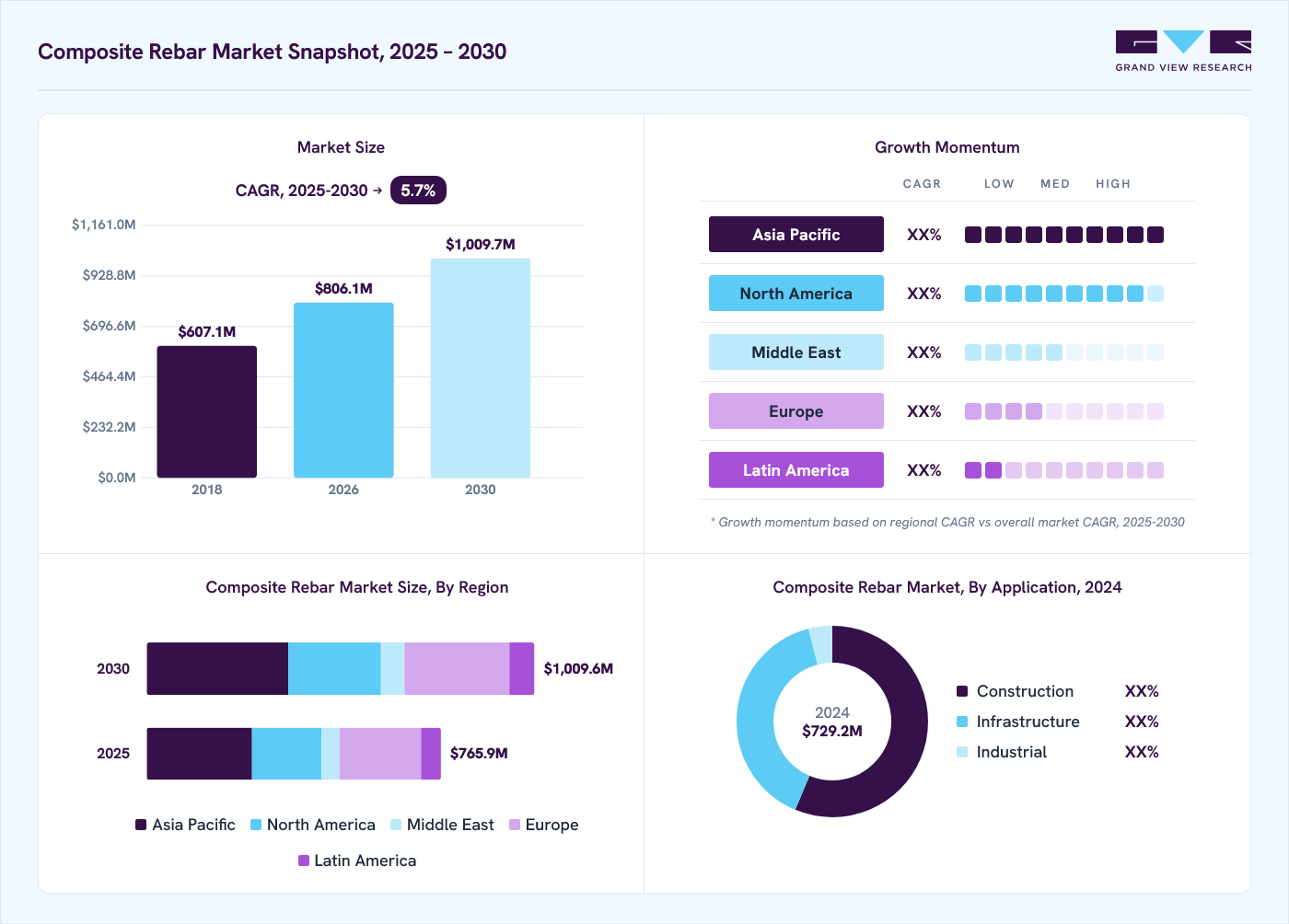Click the $1,161.0M axis label
Screen dimensions: 1289x924
[104, 225]
